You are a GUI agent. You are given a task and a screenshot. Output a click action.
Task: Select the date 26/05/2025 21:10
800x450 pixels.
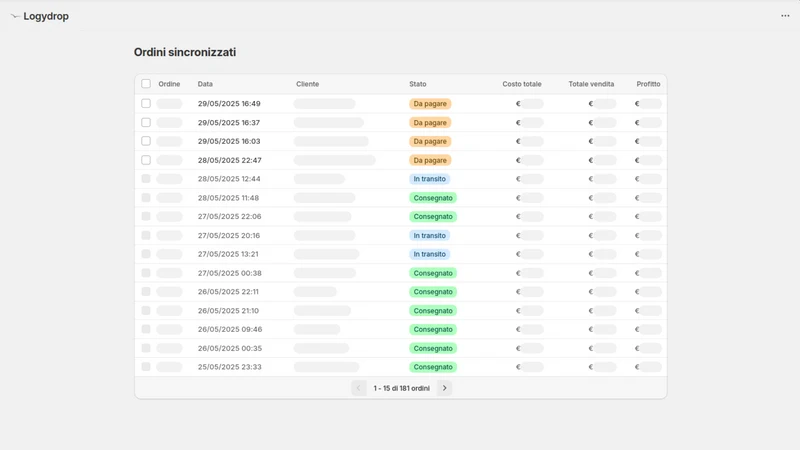[228, 311]
